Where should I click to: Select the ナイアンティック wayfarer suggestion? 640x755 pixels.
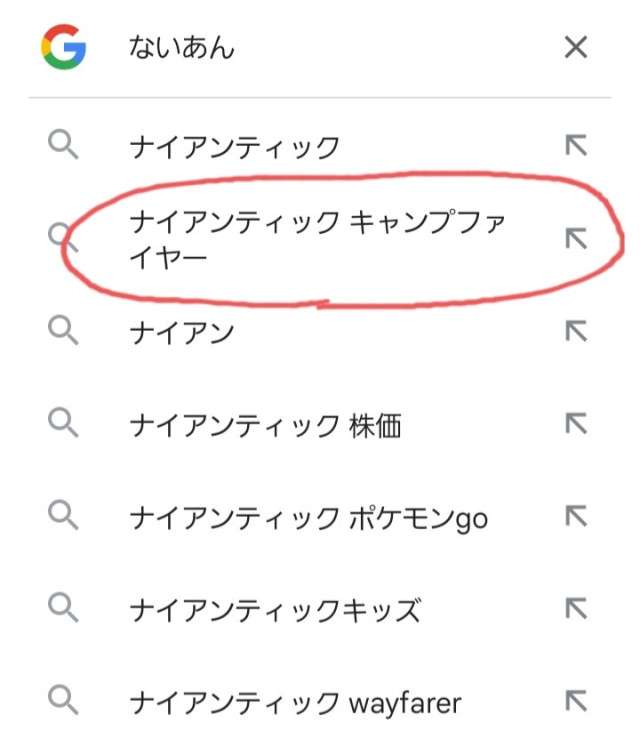click(295, 703)
